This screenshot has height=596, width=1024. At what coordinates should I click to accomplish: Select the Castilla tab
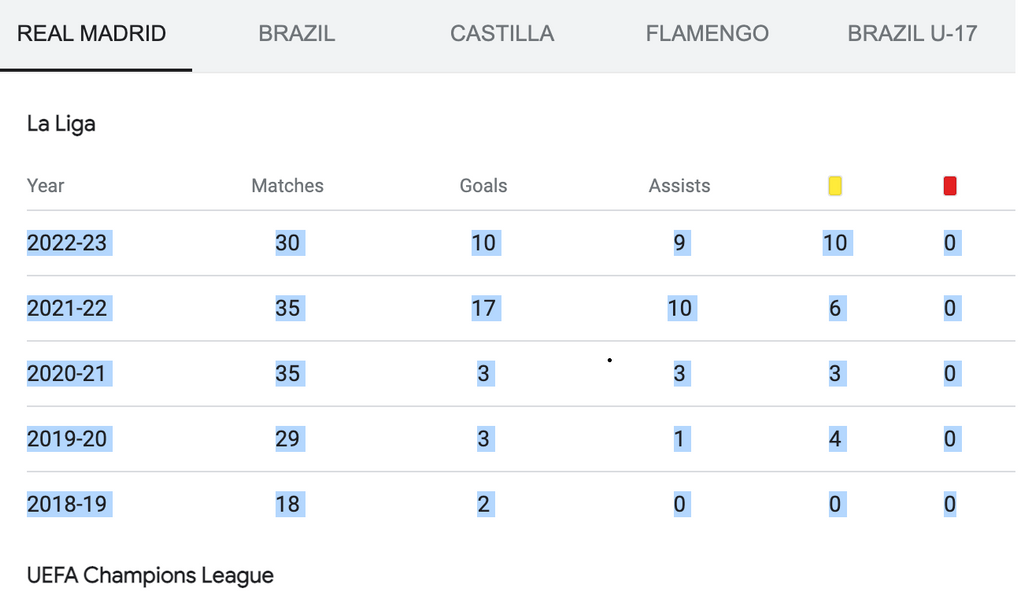pos(502,33)
